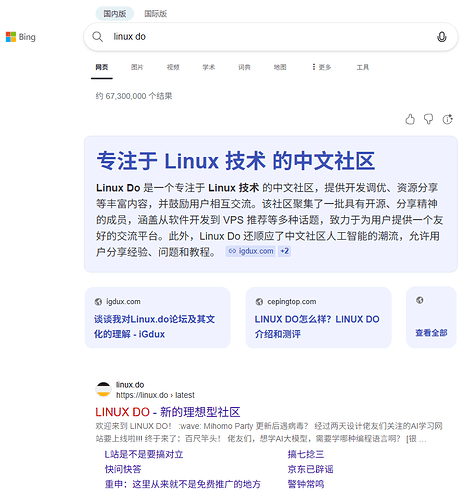Activate voice search microphone icon

(x=442, y=37)
